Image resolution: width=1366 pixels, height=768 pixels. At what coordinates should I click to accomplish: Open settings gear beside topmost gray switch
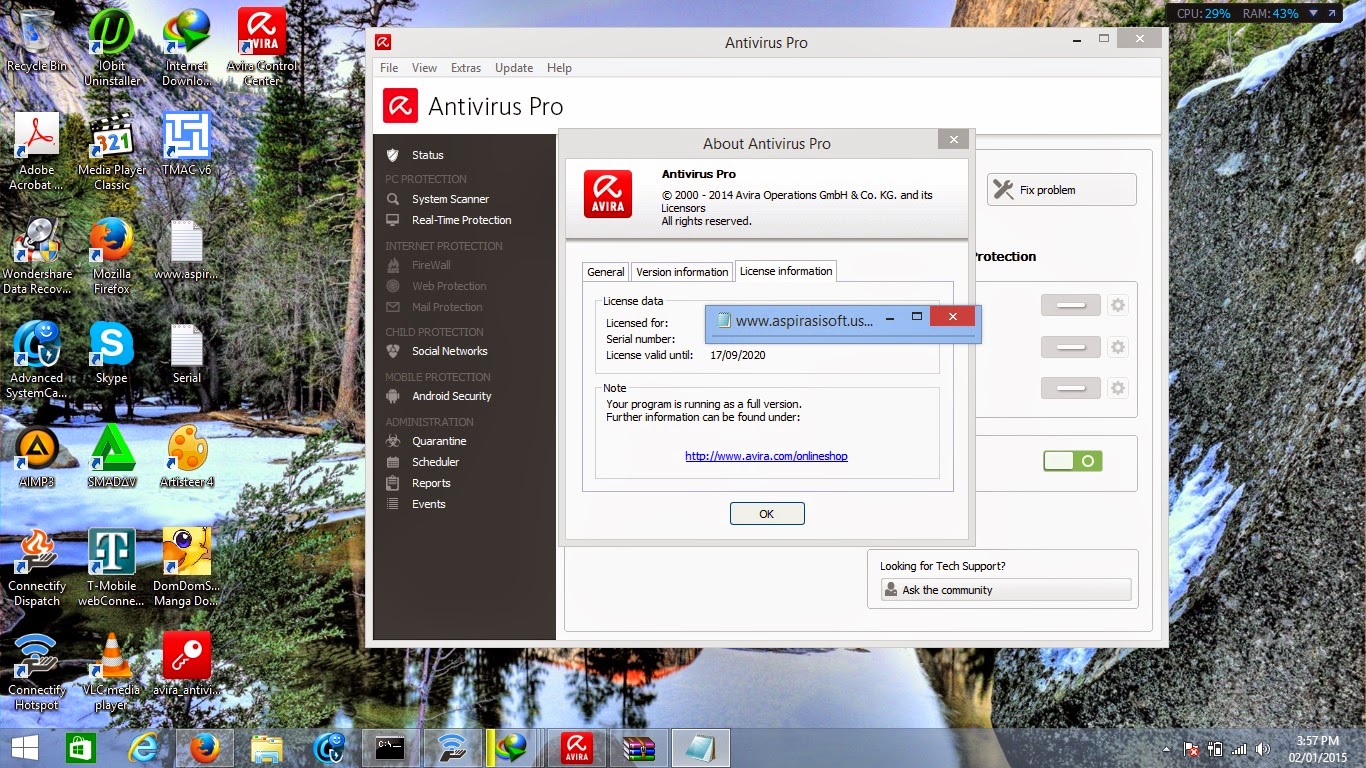(1118, 305)
